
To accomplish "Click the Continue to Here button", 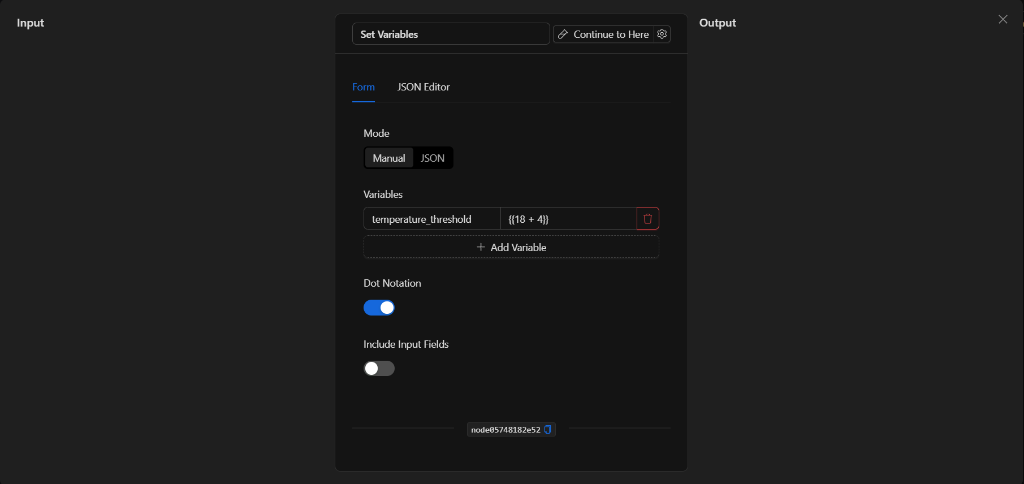I will point(604,34).
